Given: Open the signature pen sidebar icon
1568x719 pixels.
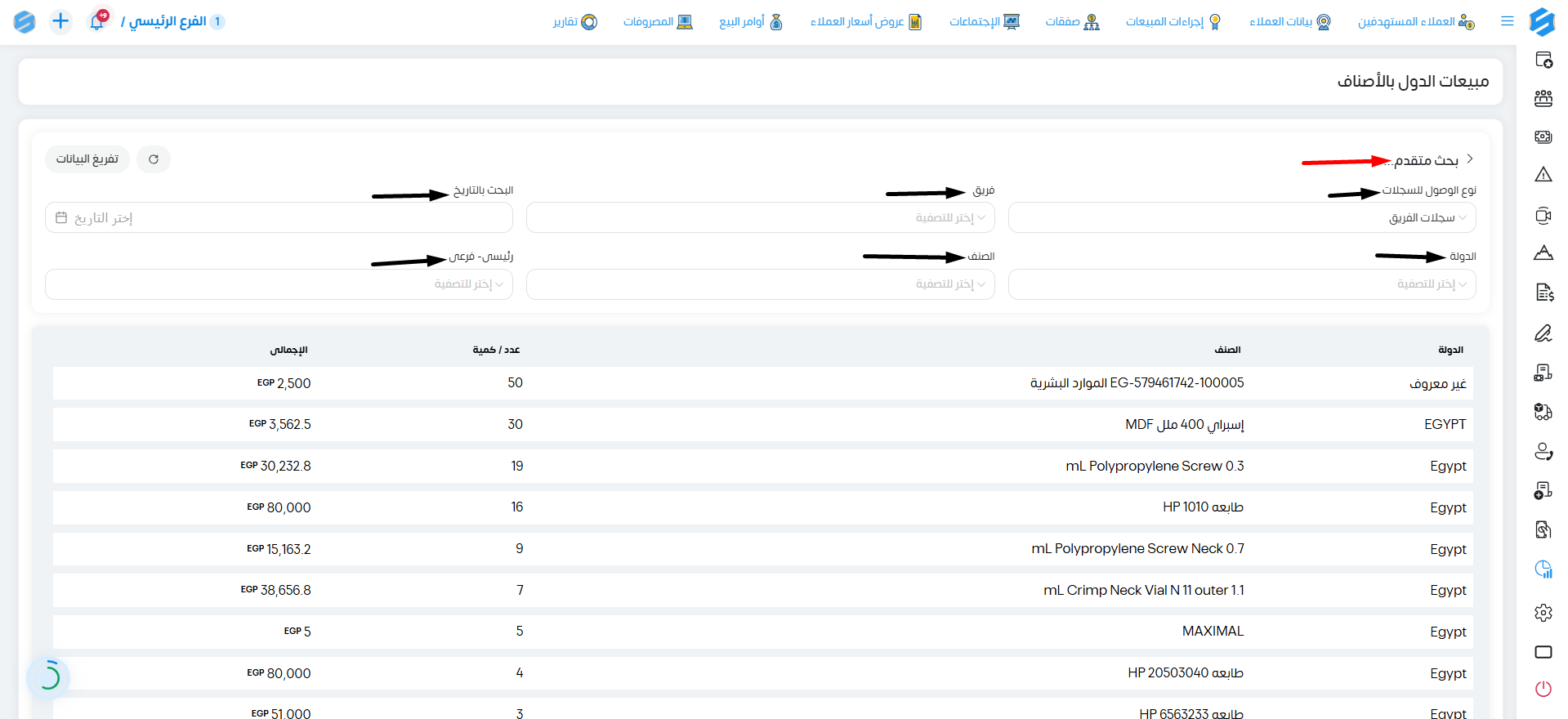Looking at the screenshot, I should (x=1543, y=333).
